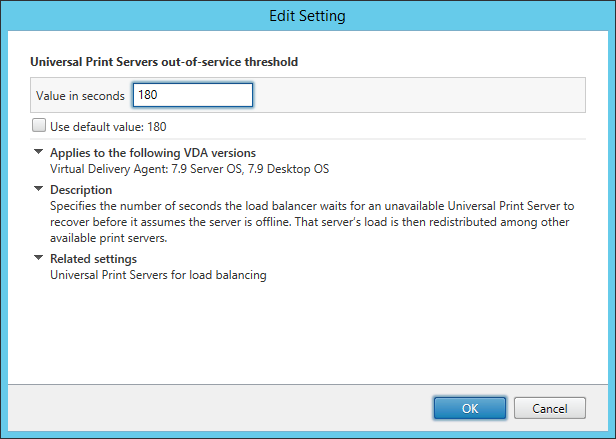This screenshot has height=439, width=616.
Task: Enable the Use default value checkbox
Action: point(39,127)
